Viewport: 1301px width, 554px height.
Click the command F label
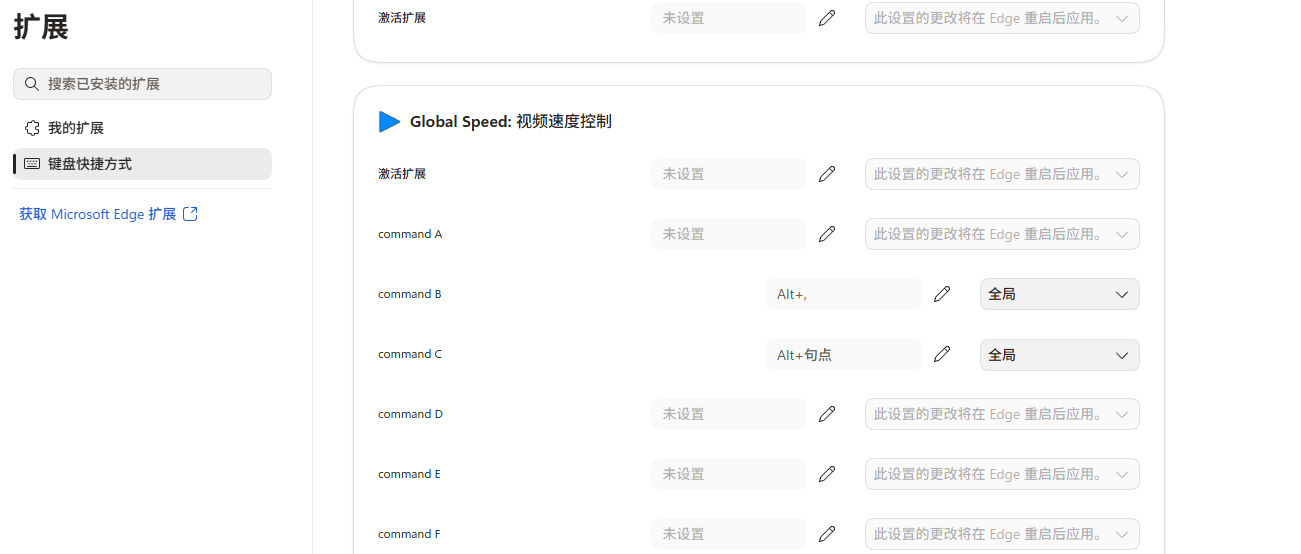coord(409,534)
